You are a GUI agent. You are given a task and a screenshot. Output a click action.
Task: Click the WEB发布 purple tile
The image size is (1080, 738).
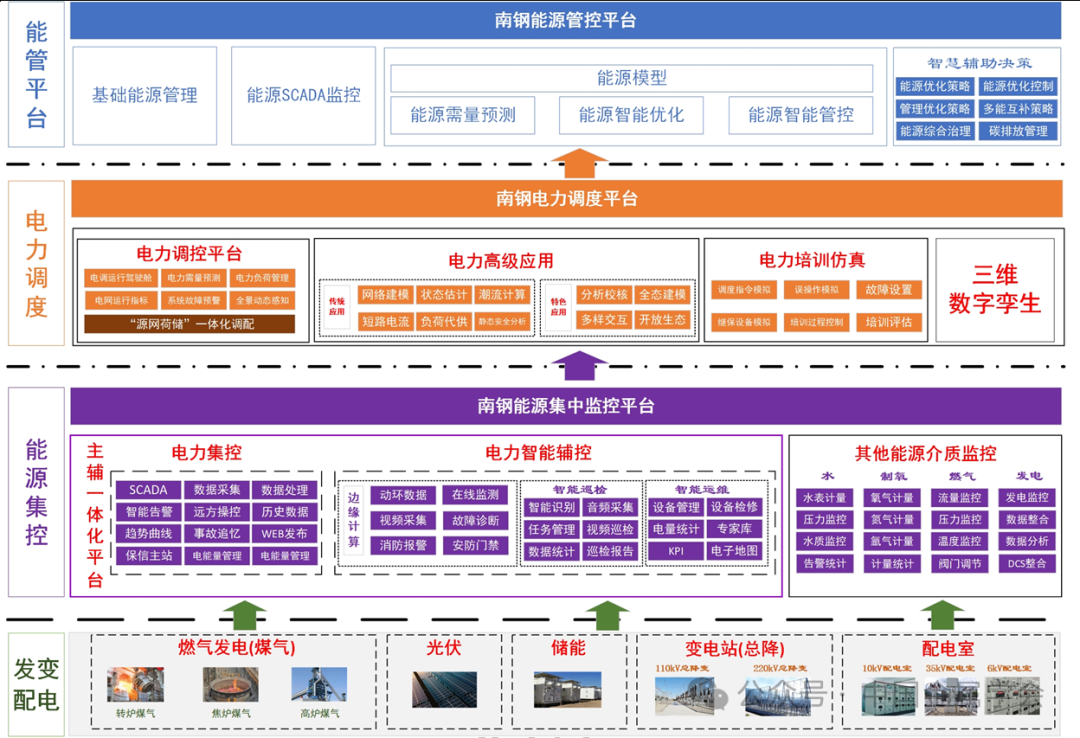click(x=284, y=533)
